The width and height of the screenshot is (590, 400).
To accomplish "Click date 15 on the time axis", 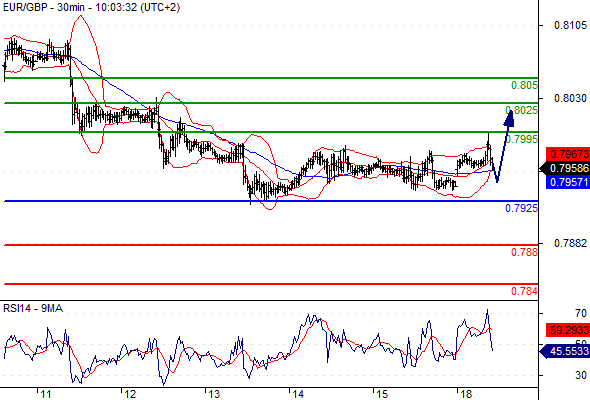I will [382, 394].
